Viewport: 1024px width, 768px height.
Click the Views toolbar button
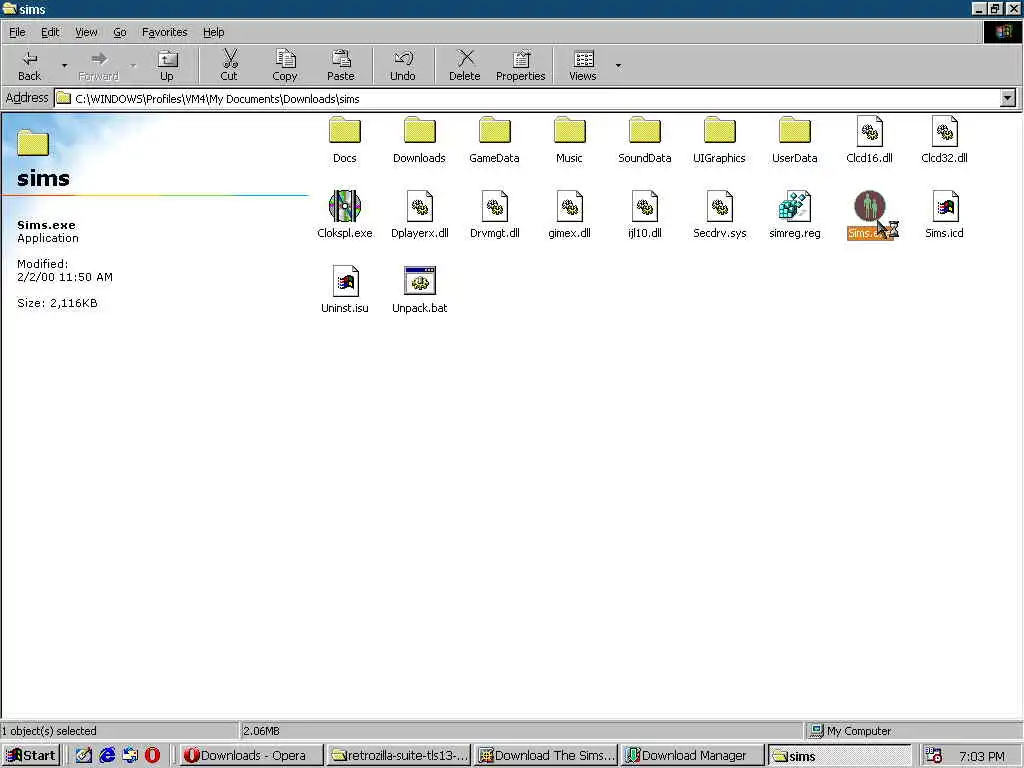(583, 65)
